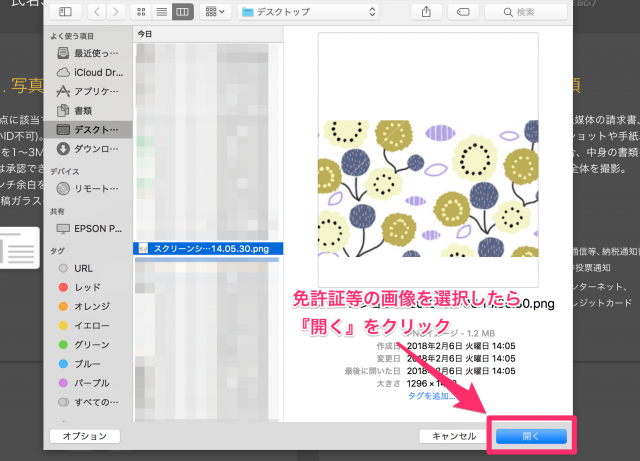Click the タグを追加 link
640x461 pixels.
click(431, 396)
